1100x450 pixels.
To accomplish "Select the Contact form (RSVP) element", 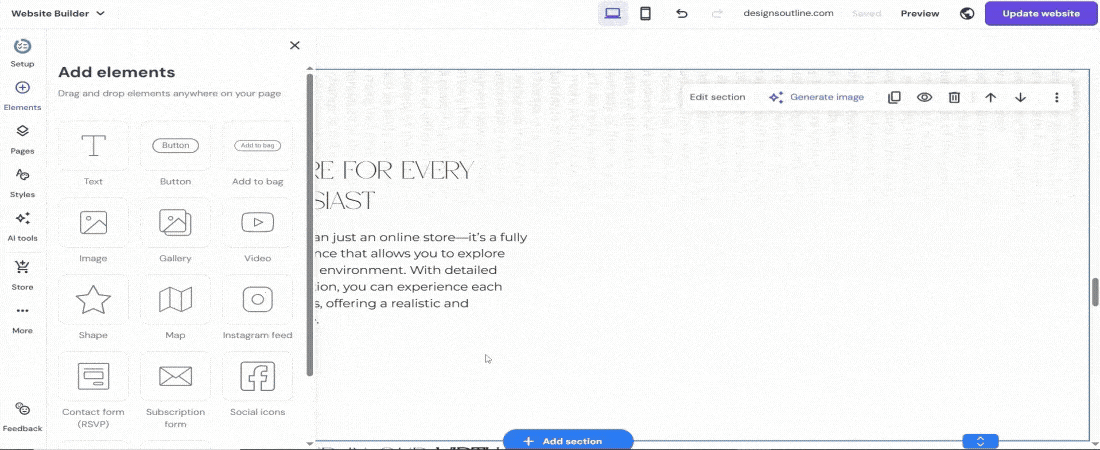I will click(x=93, y=390).
